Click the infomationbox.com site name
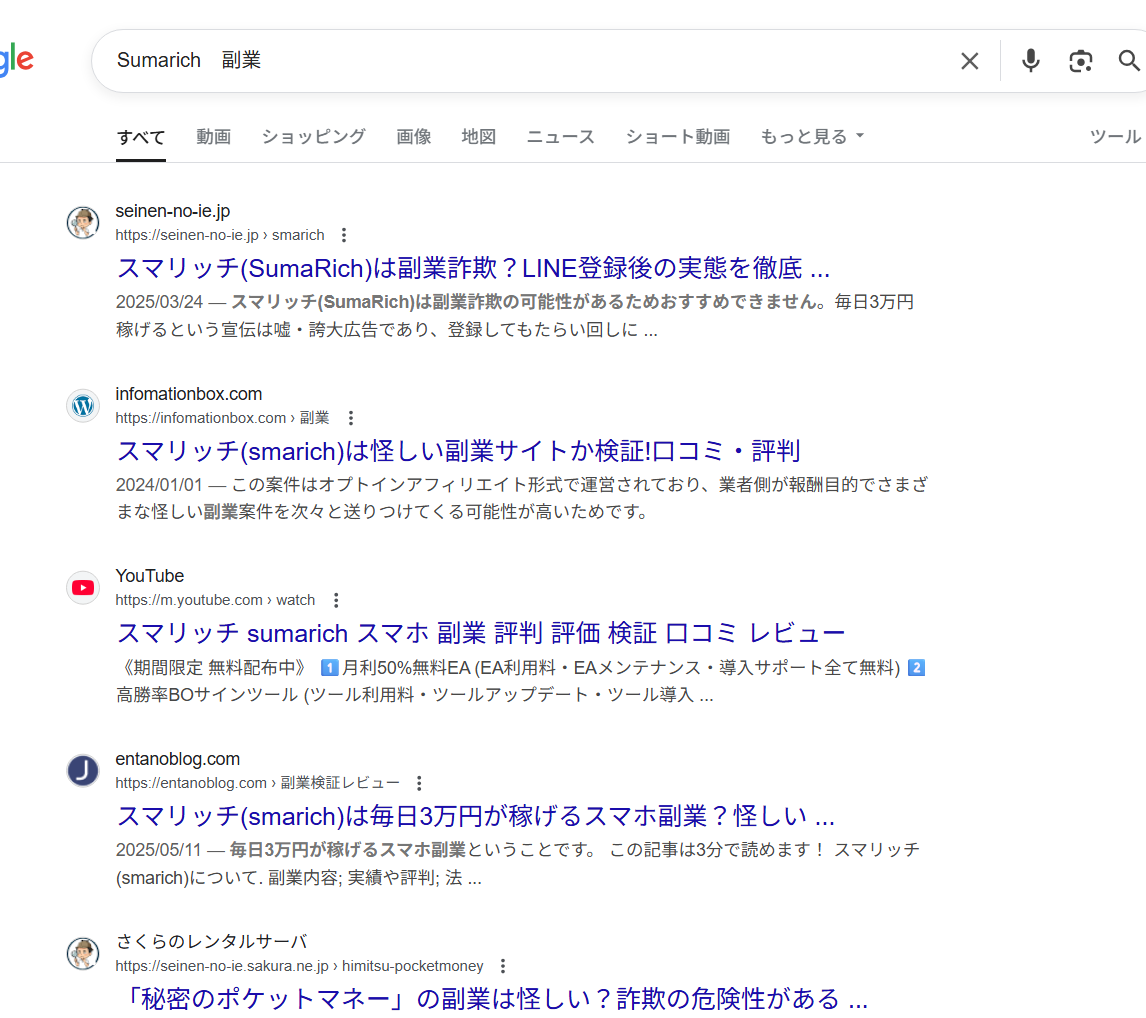Image resolution: width=1146 pixels, height=1018 pixels. click(189, 394)
